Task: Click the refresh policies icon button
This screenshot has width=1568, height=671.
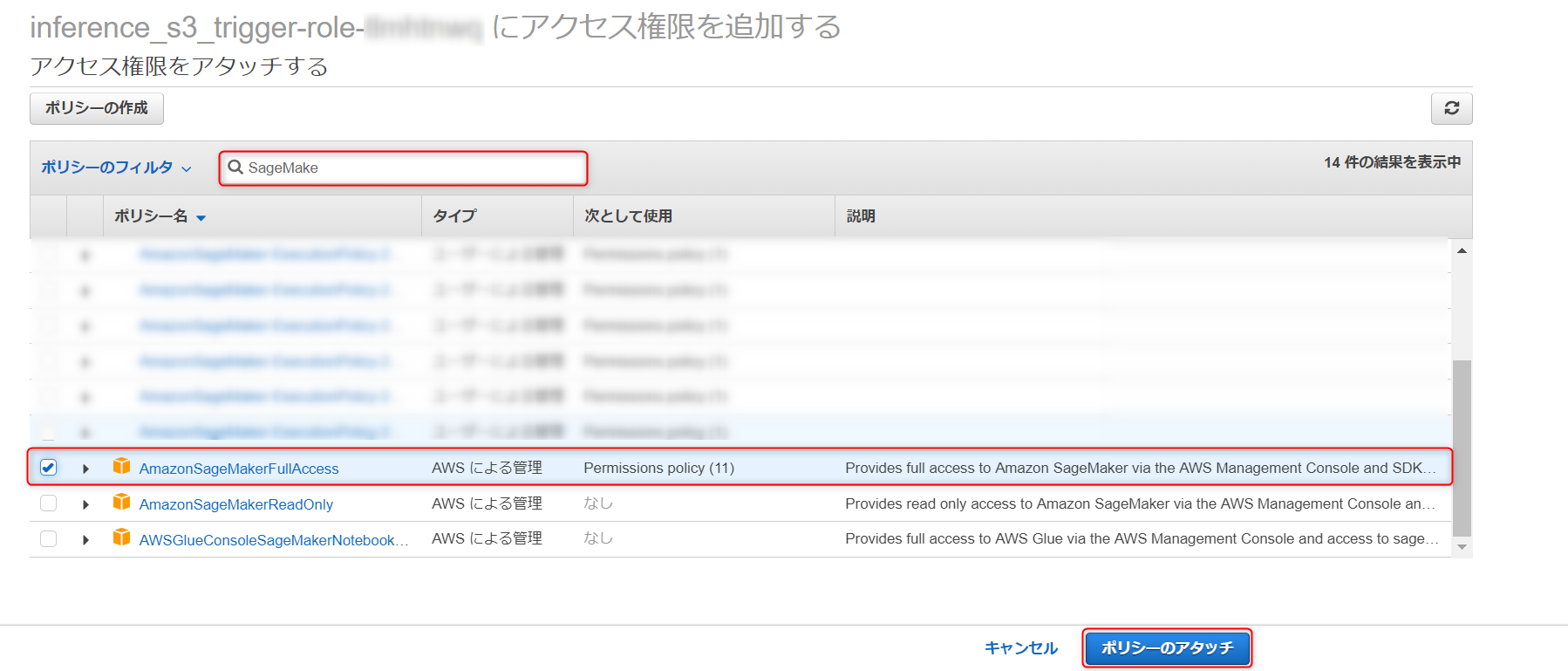Action: coord(1451,108)
